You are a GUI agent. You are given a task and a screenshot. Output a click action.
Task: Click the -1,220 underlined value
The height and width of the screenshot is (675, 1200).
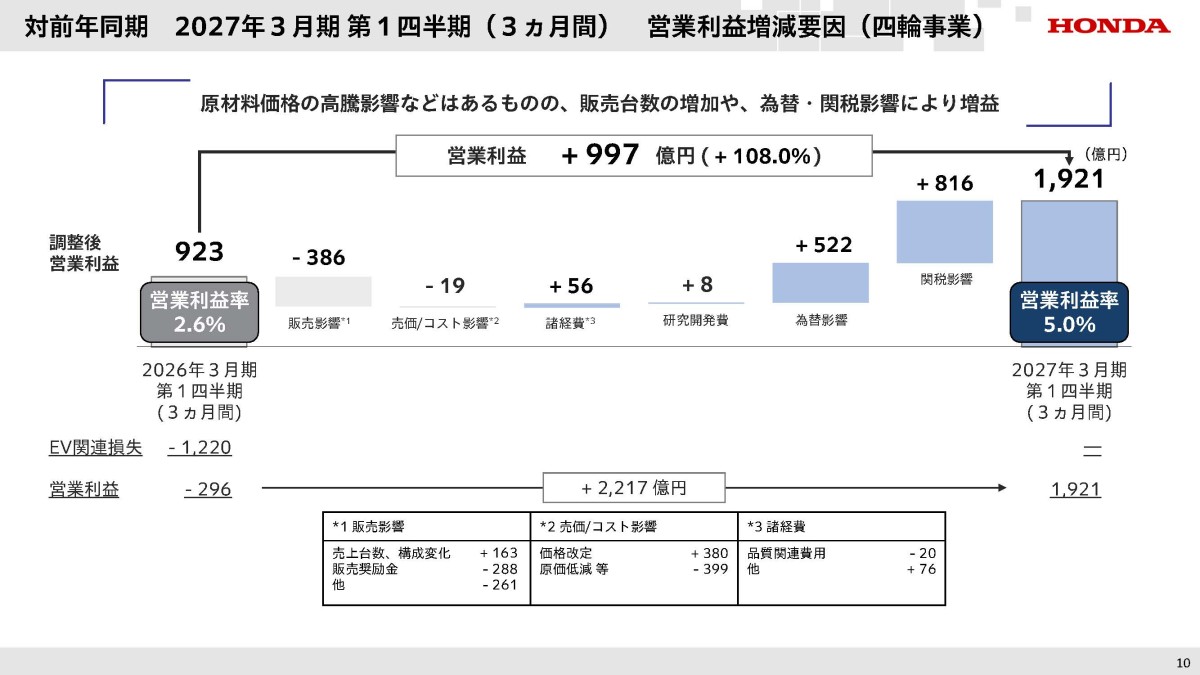pyautogui.click(x=200, y=448)
